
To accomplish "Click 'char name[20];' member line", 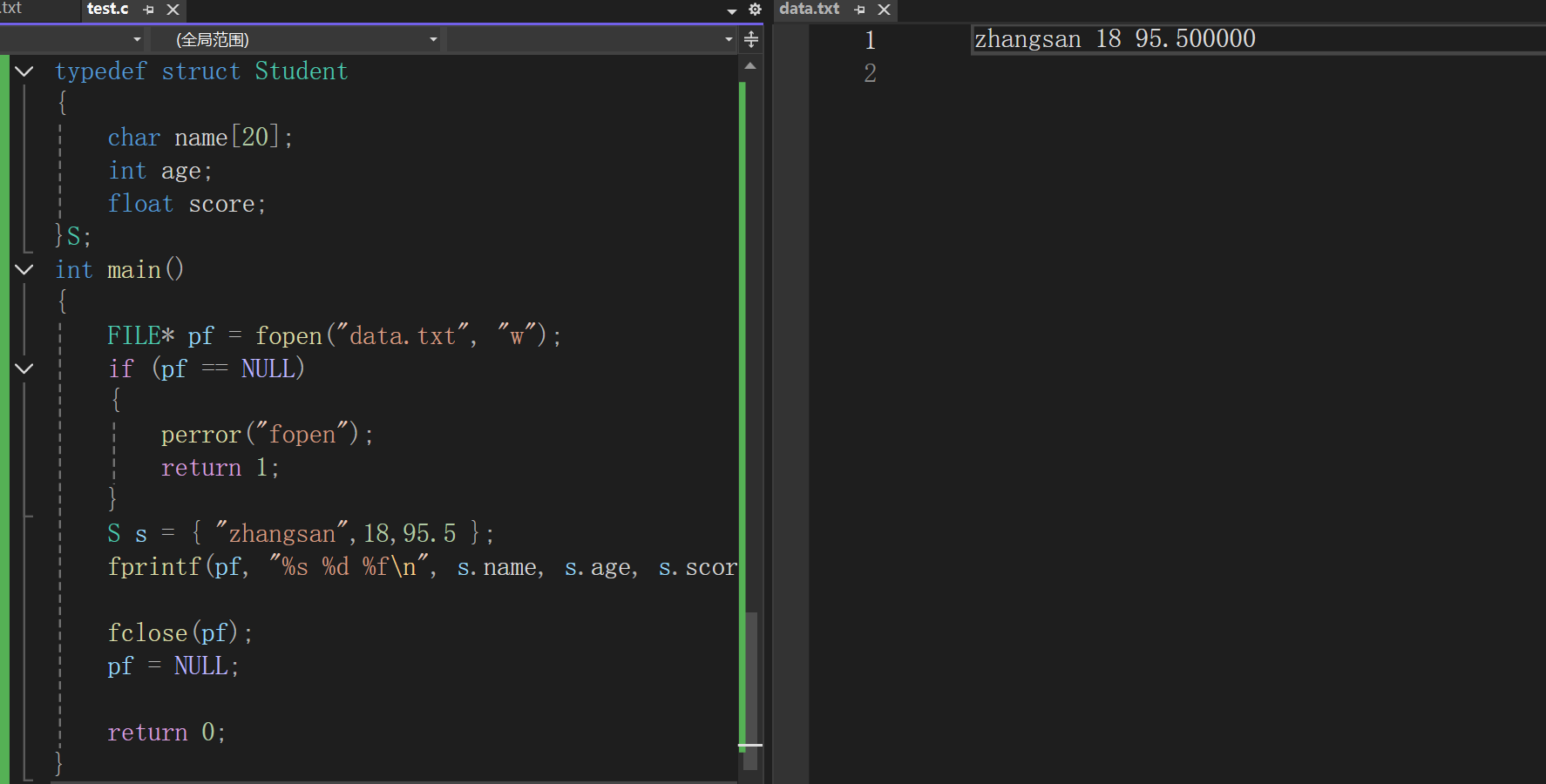I will click(200, 138).
